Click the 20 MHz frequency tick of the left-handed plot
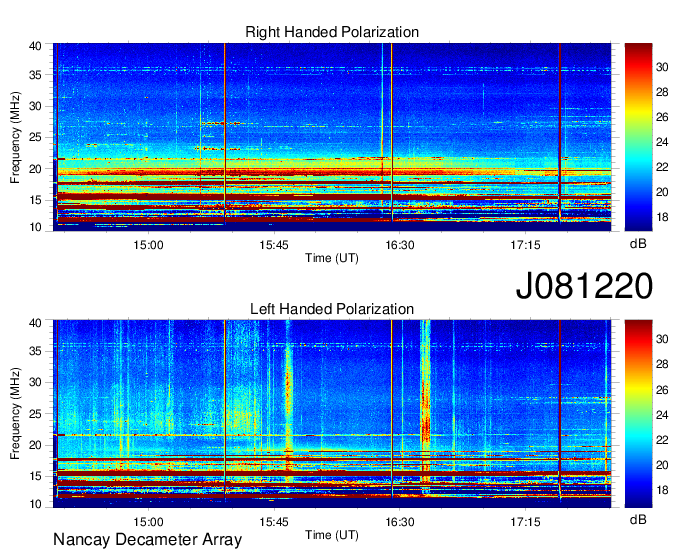This screenshot has width=680, height=552. tap(35, 445)
